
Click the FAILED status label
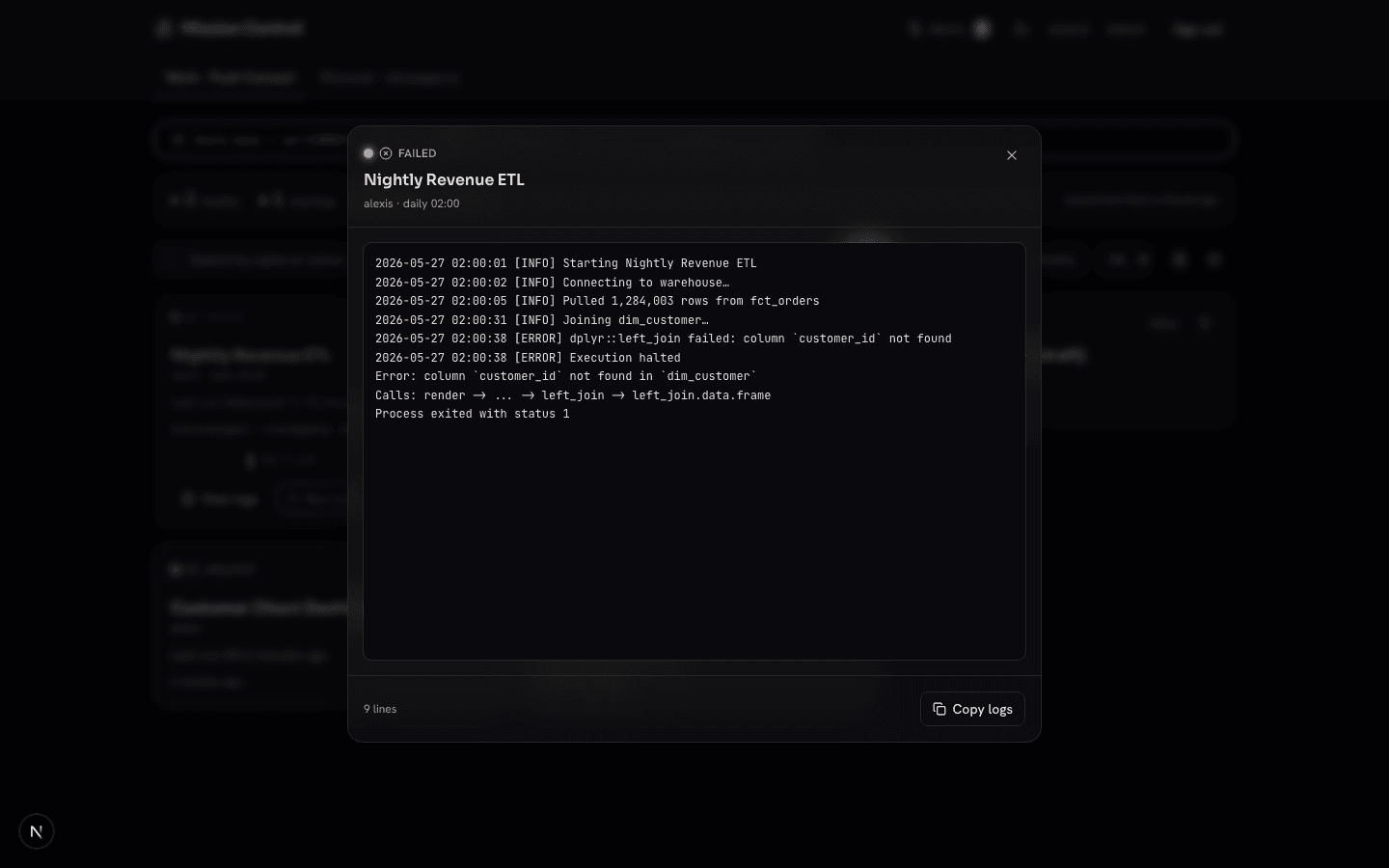[417, 153]
